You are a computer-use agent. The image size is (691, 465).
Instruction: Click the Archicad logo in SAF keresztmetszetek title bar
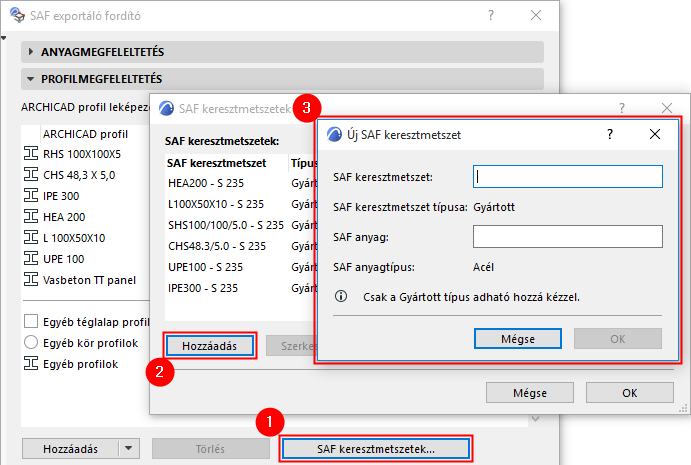166,108
